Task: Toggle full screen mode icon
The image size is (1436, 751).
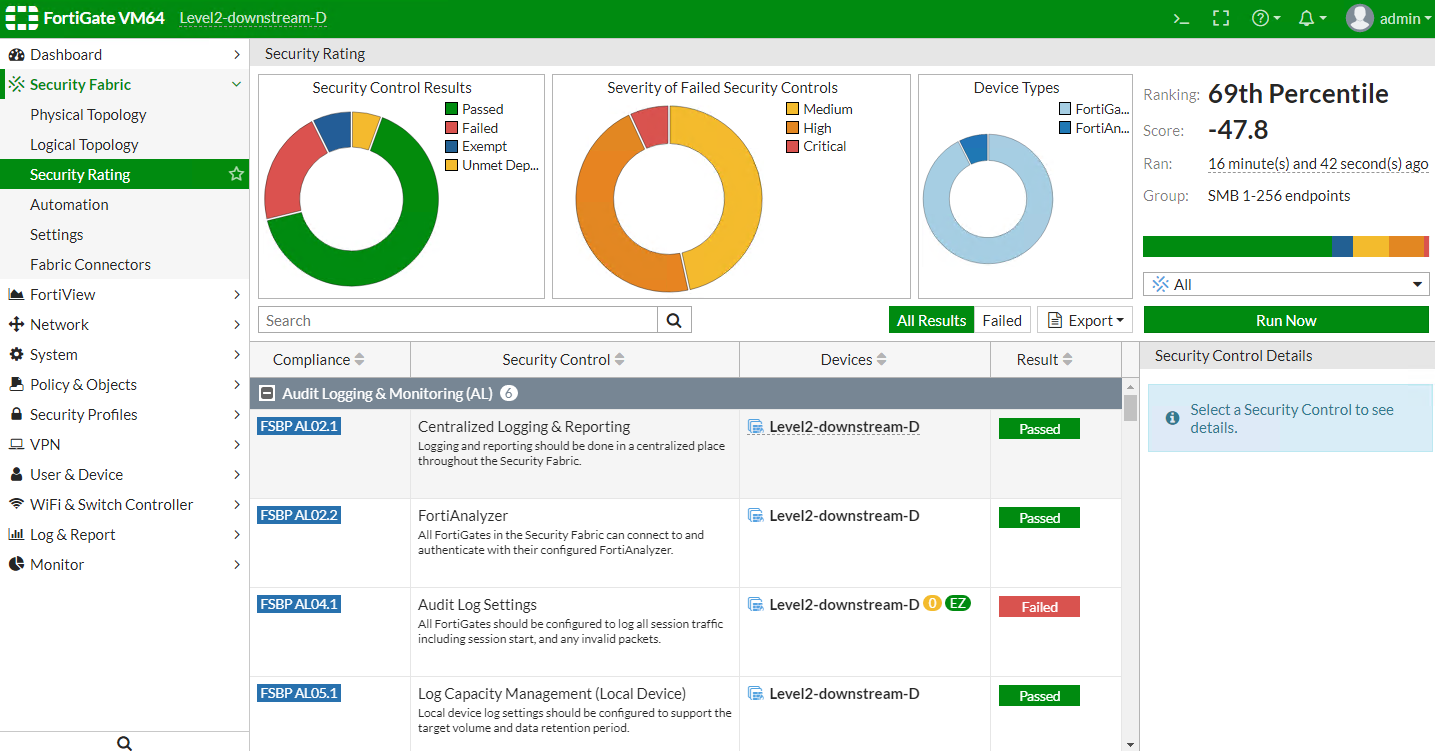Action: click(1220, 18)
